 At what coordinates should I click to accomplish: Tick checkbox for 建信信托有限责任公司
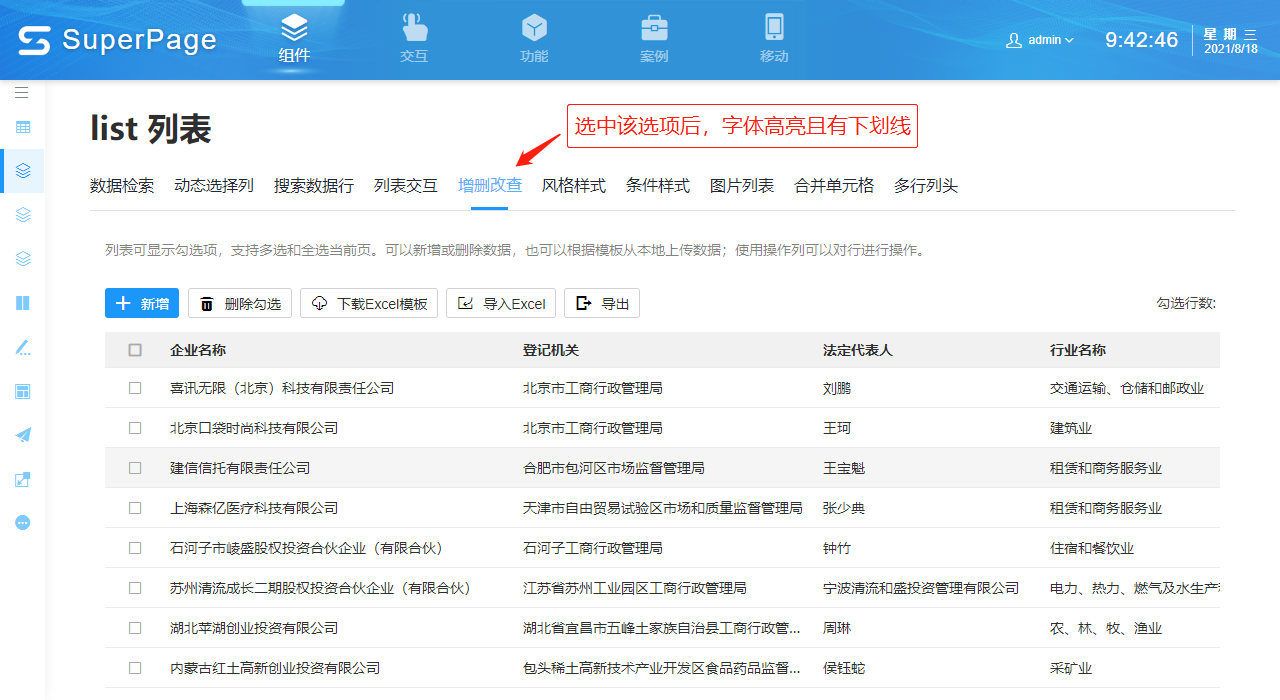pos(135,468)
